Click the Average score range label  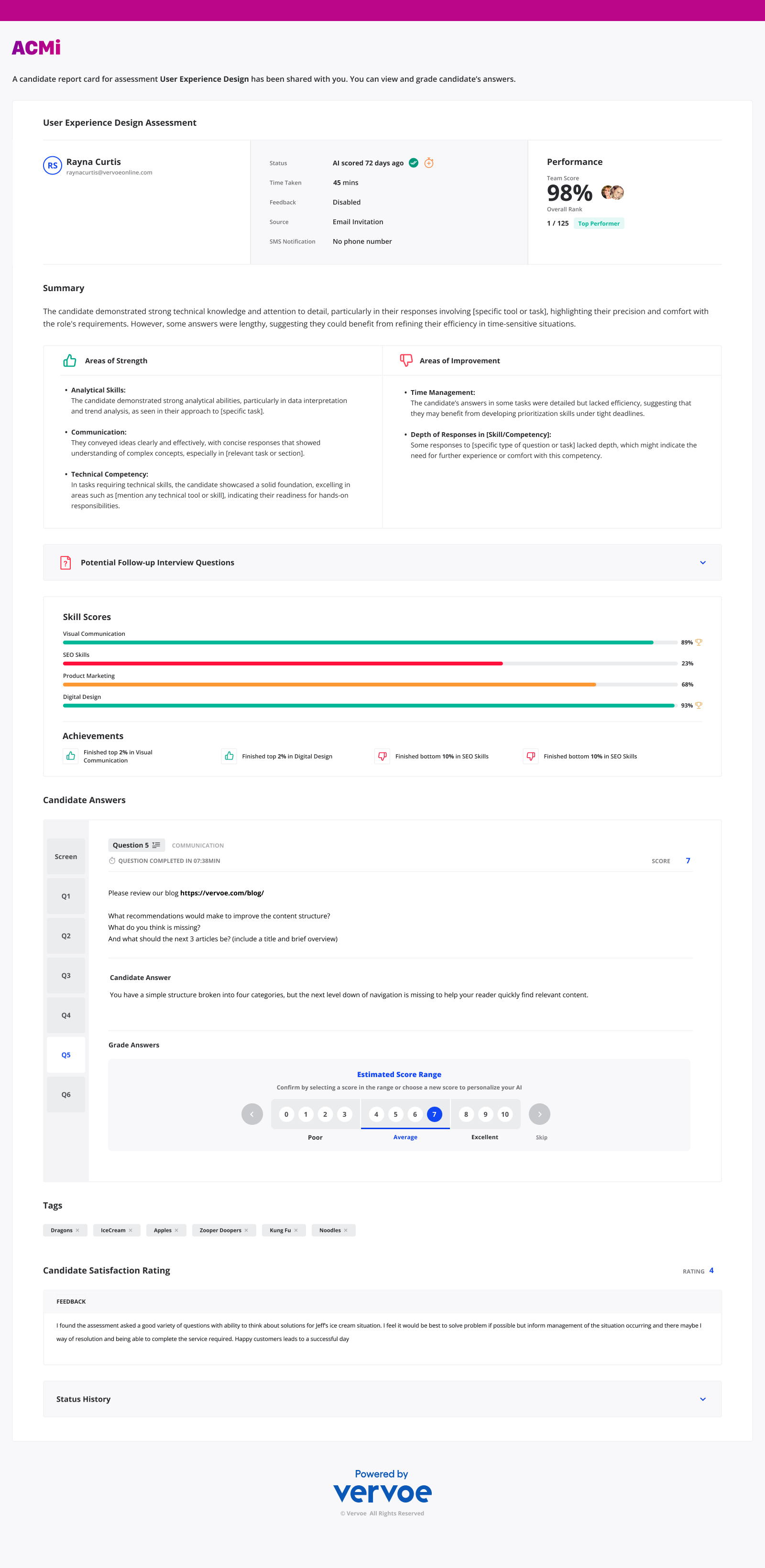coord(405,1137)
